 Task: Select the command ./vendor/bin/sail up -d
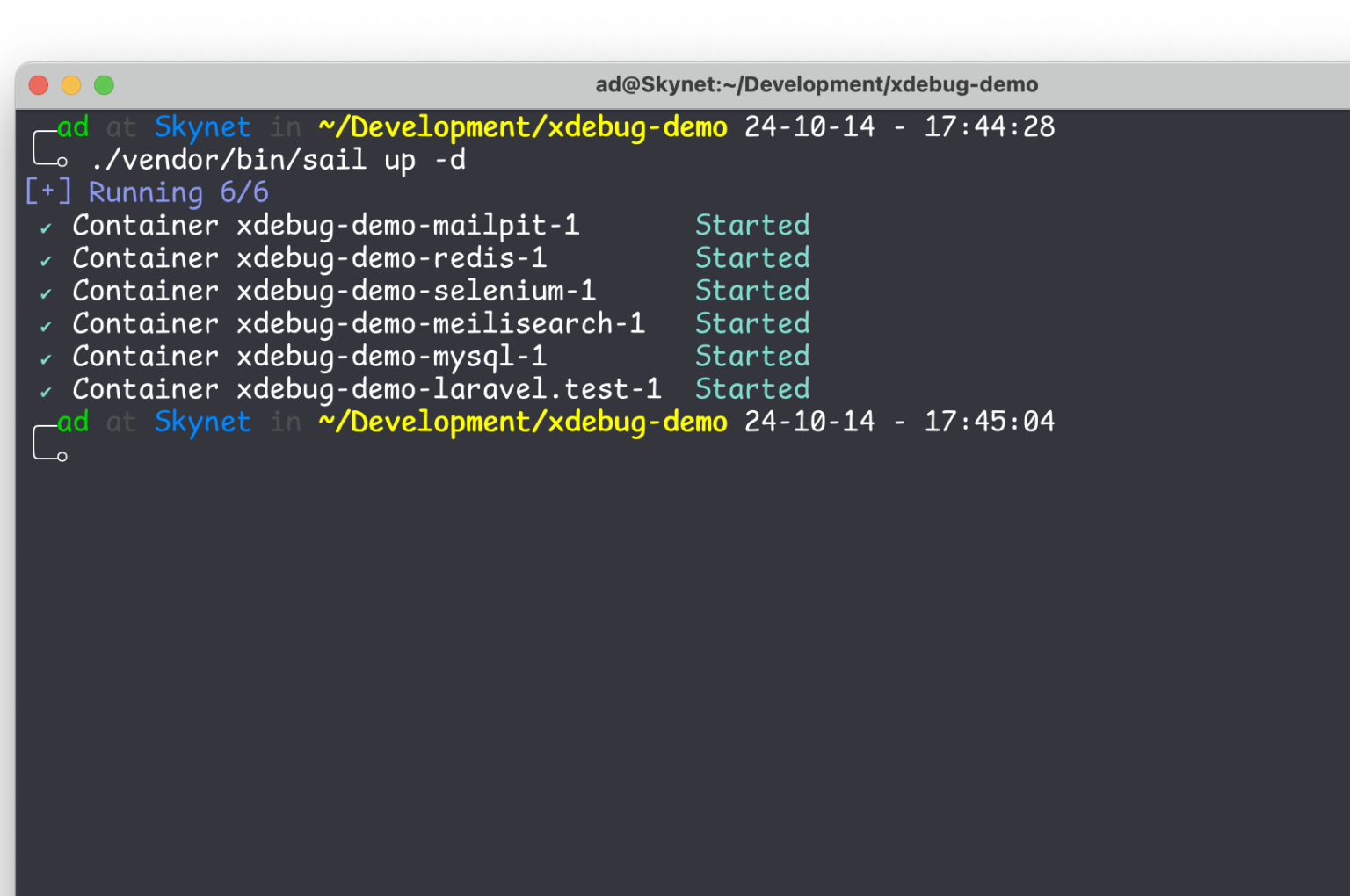(x=278, y=160)
